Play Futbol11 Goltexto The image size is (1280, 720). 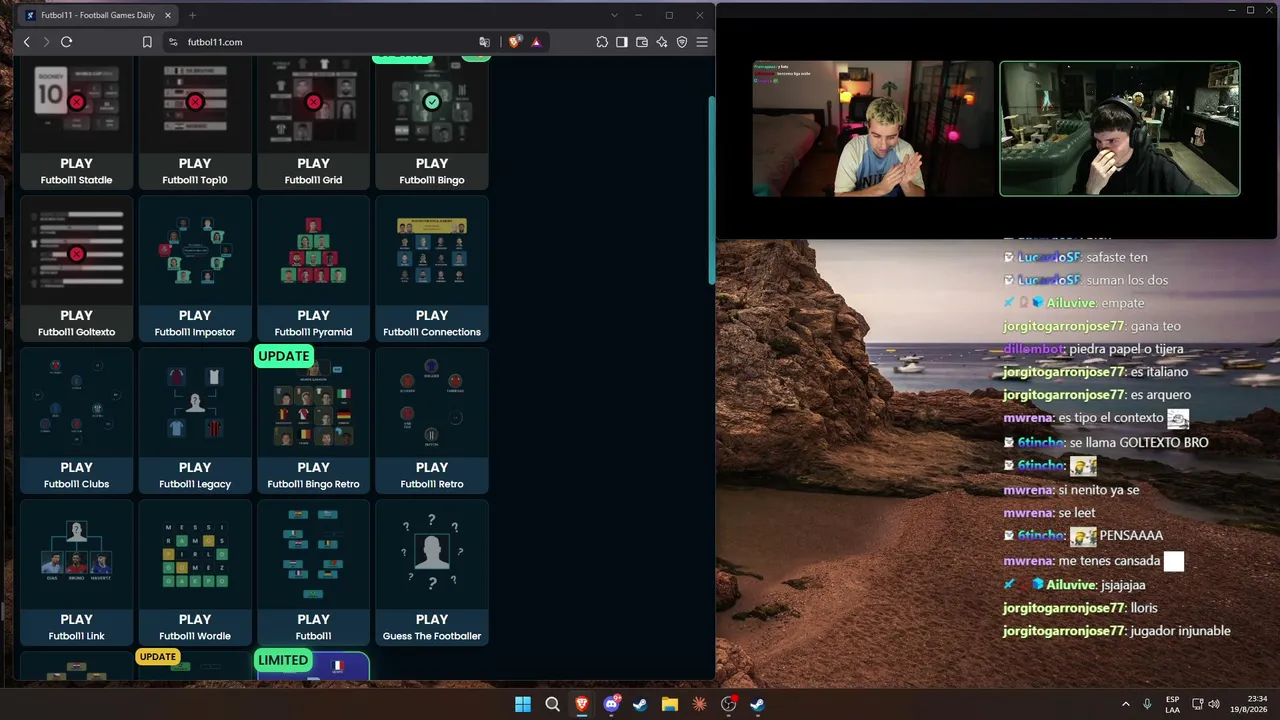click(x=76, y=268)
